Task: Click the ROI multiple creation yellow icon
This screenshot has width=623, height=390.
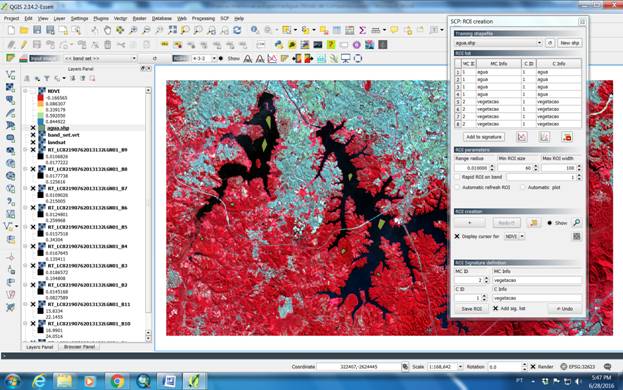Action: click(534, 223)
